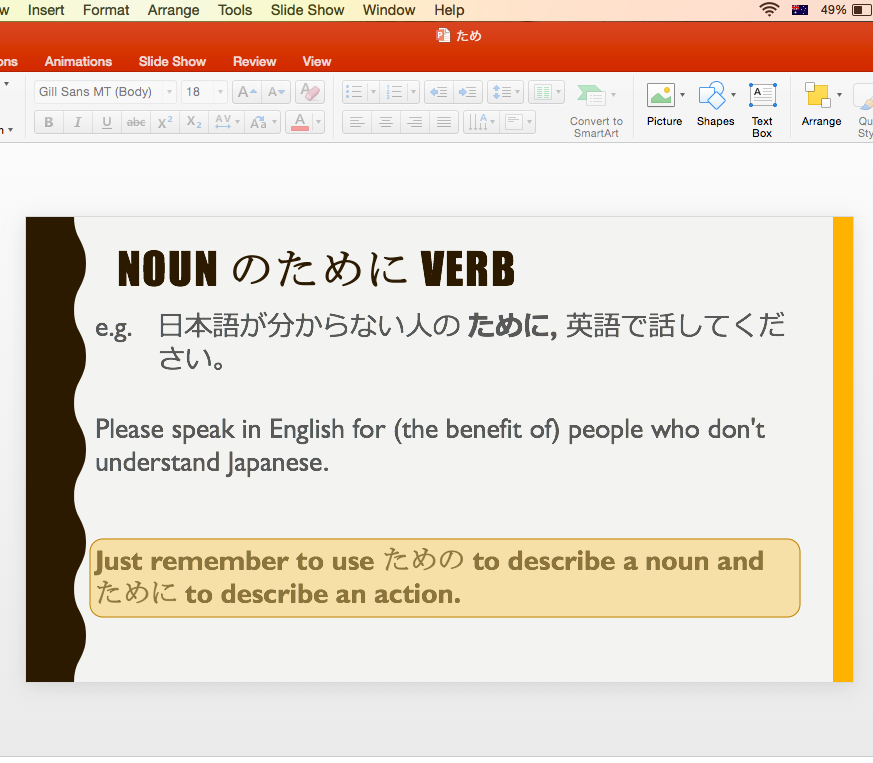873x763 pixels.
Task: Switch to the View ribbon tab
Action: click(x=317, y=61)
